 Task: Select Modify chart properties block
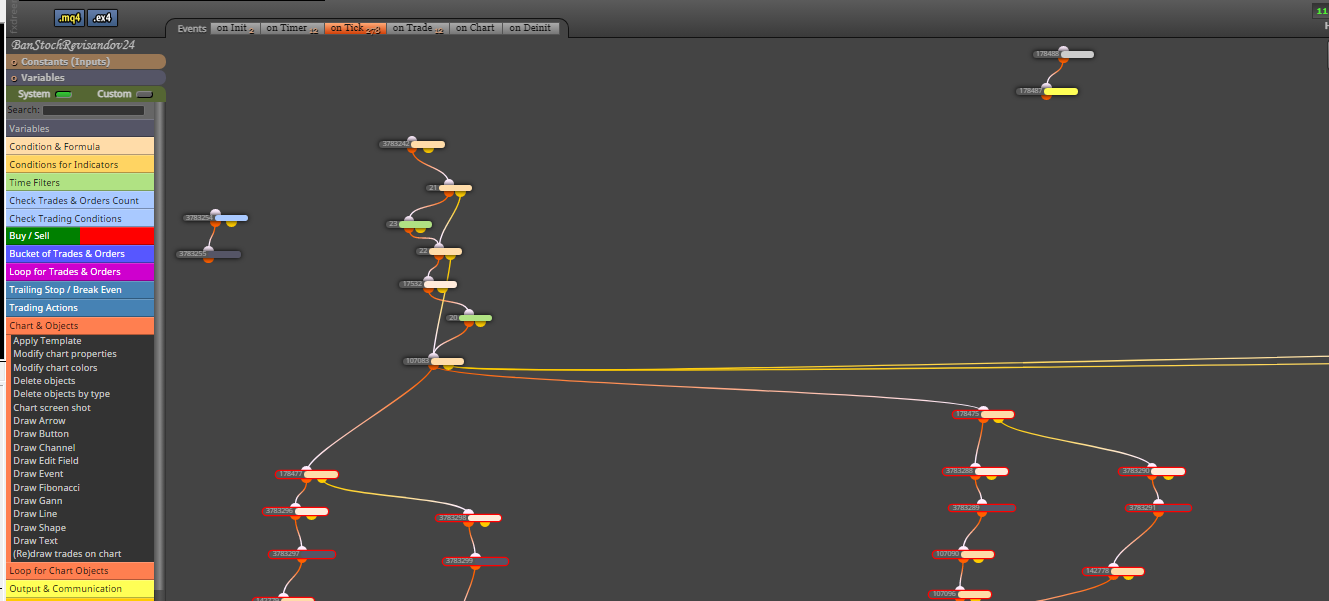(65, 354)
